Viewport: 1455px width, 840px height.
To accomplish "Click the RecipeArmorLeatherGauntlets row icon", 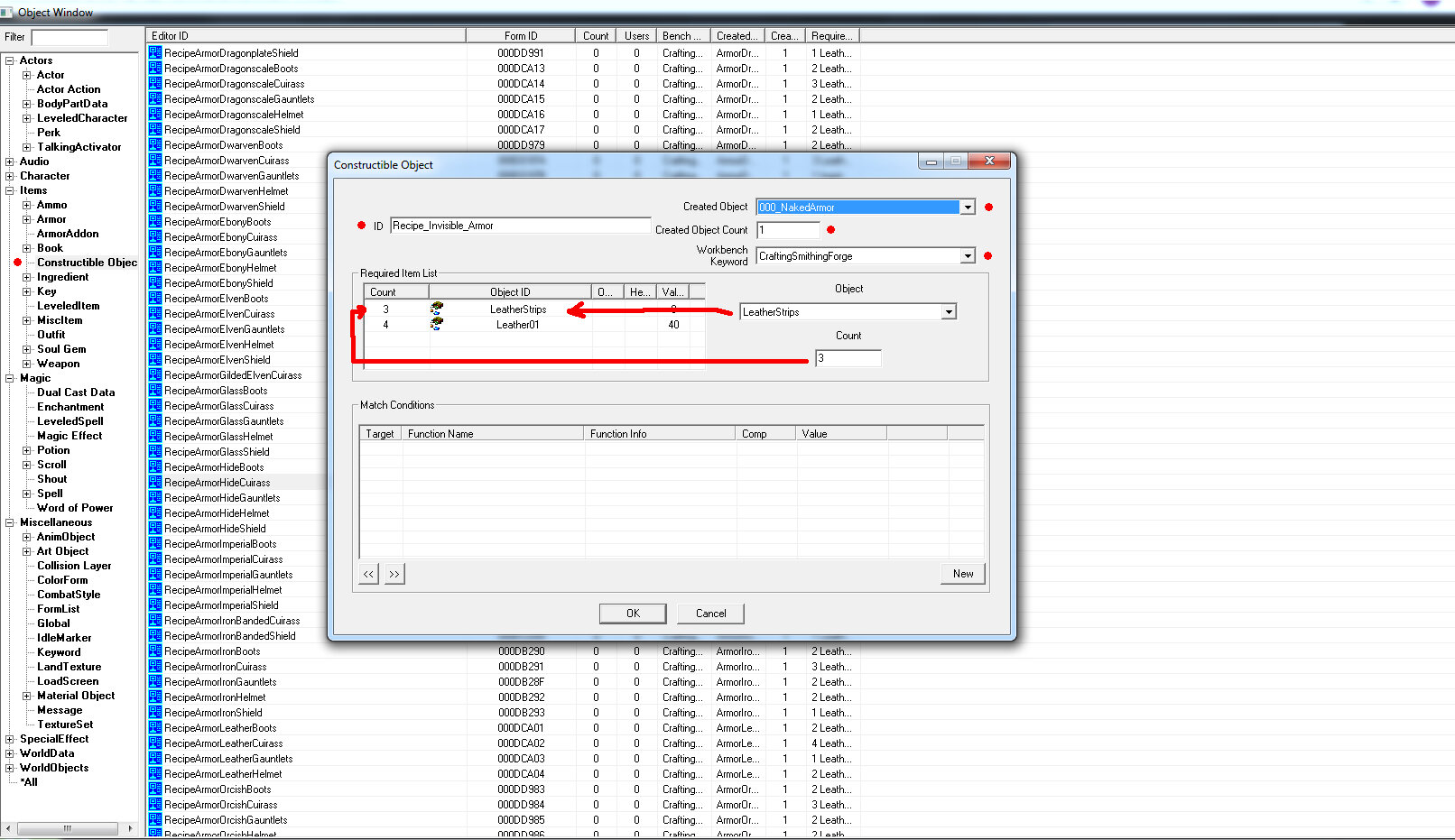I will (155, 759).
